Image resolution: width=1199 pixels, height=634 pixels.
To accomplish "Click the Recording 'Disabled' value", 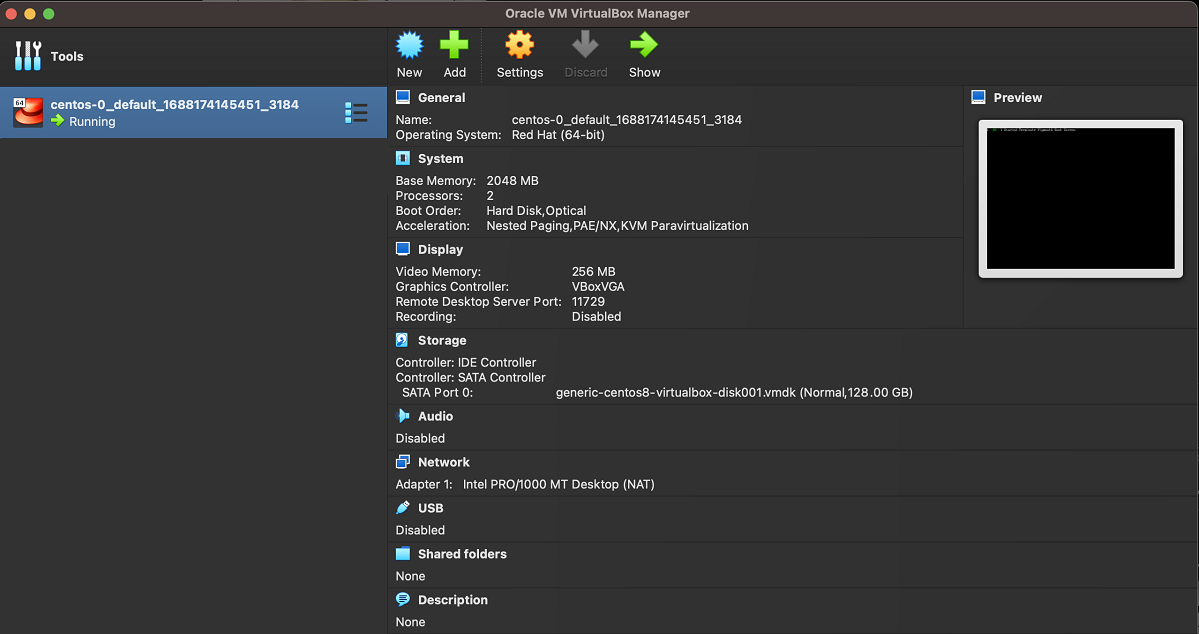I will point(596,317).
